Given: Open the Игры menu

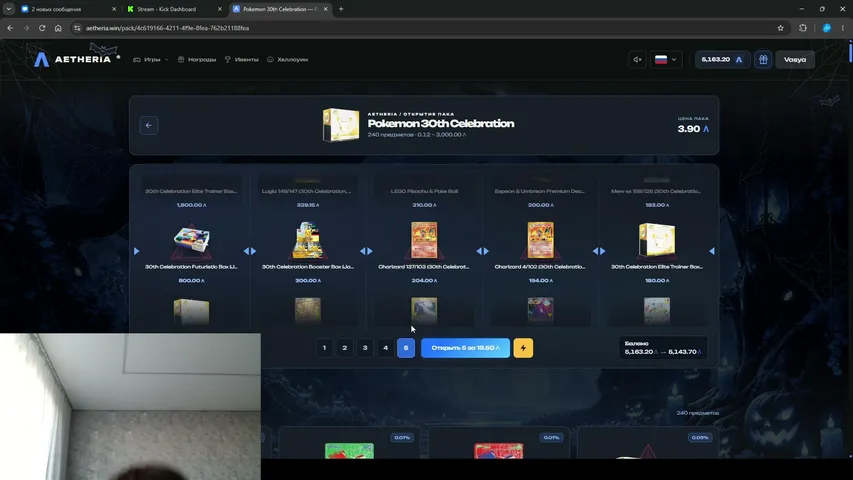Looking at the screenshot, I should click(151, 59).
